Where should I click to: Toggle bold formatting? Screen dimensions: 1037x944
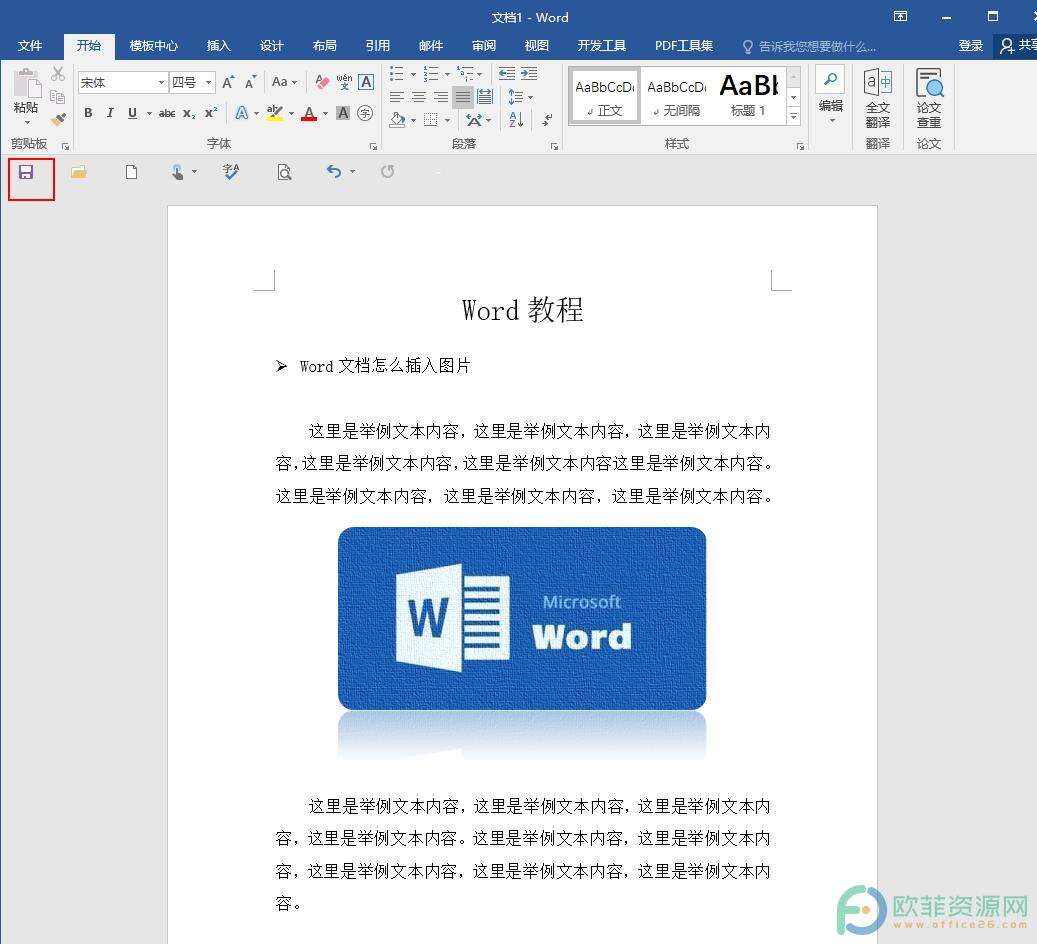pyautogui.click(x=88, y=113)
